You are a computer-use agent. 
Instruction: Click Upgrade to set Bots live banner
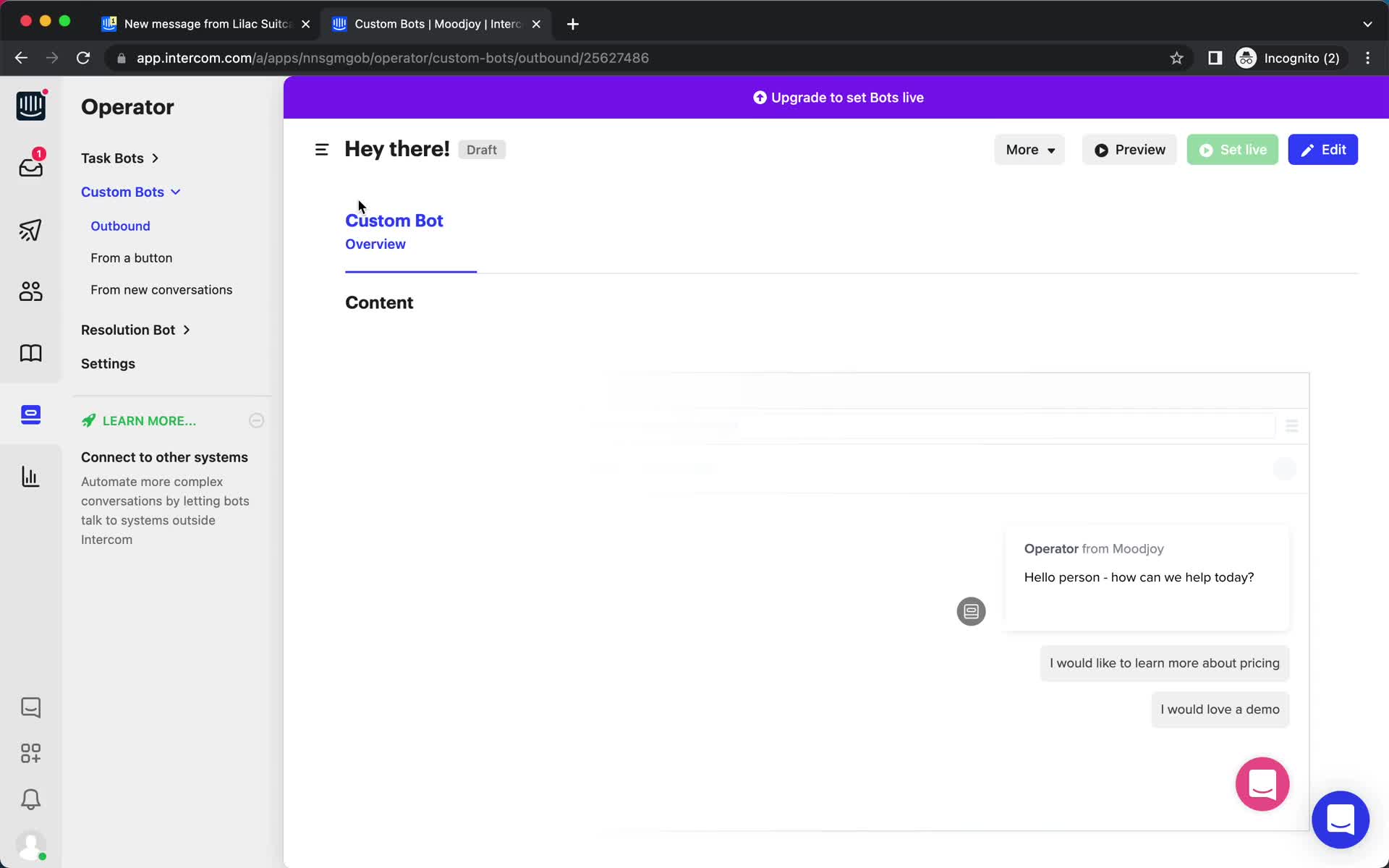click(838, 98)
